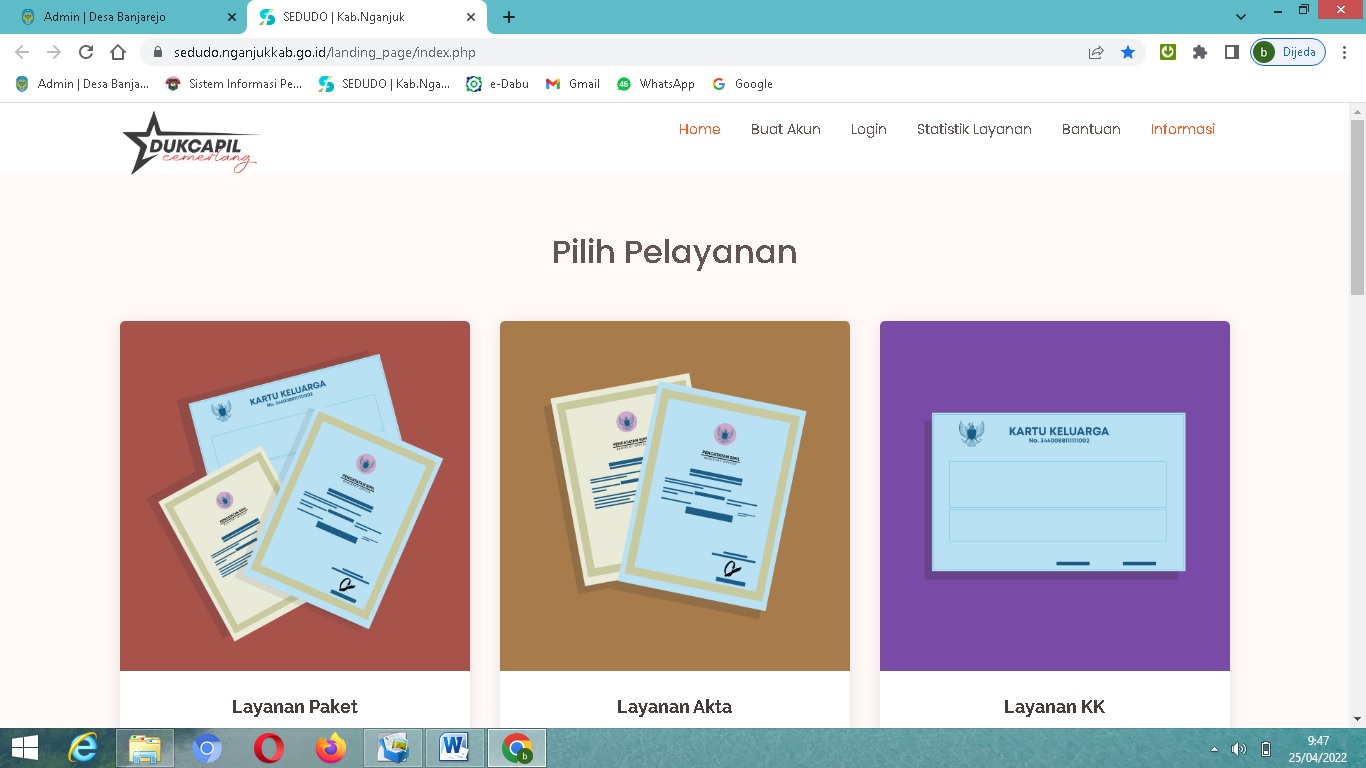Image resolution: width=1366 pixels, height=768 pixels.
Task: Toggle the browser side panel
Action: pos(1232,52)
